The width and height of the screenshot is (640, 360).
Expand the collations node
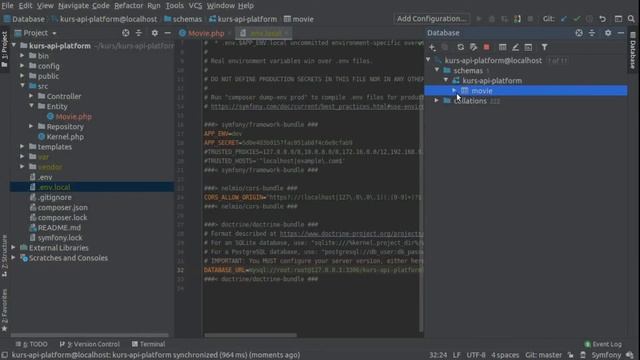(437, 100)
